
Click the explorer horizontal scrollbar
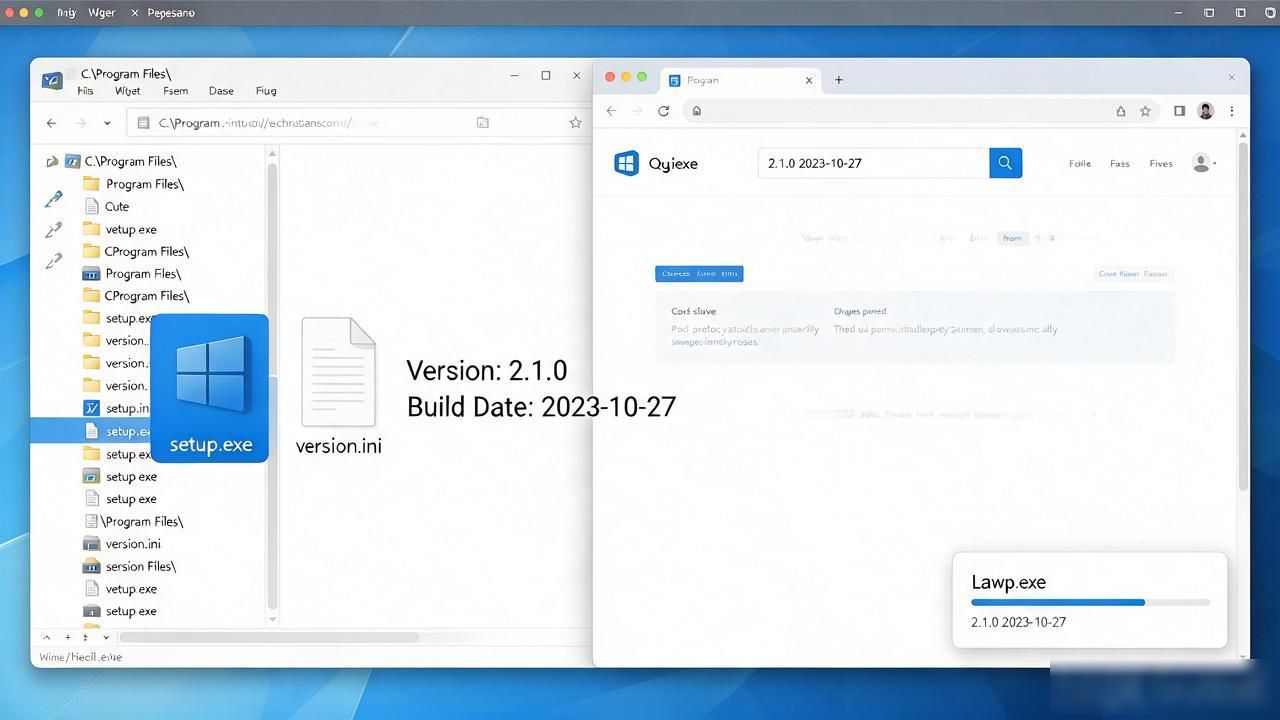pos(270,637)
